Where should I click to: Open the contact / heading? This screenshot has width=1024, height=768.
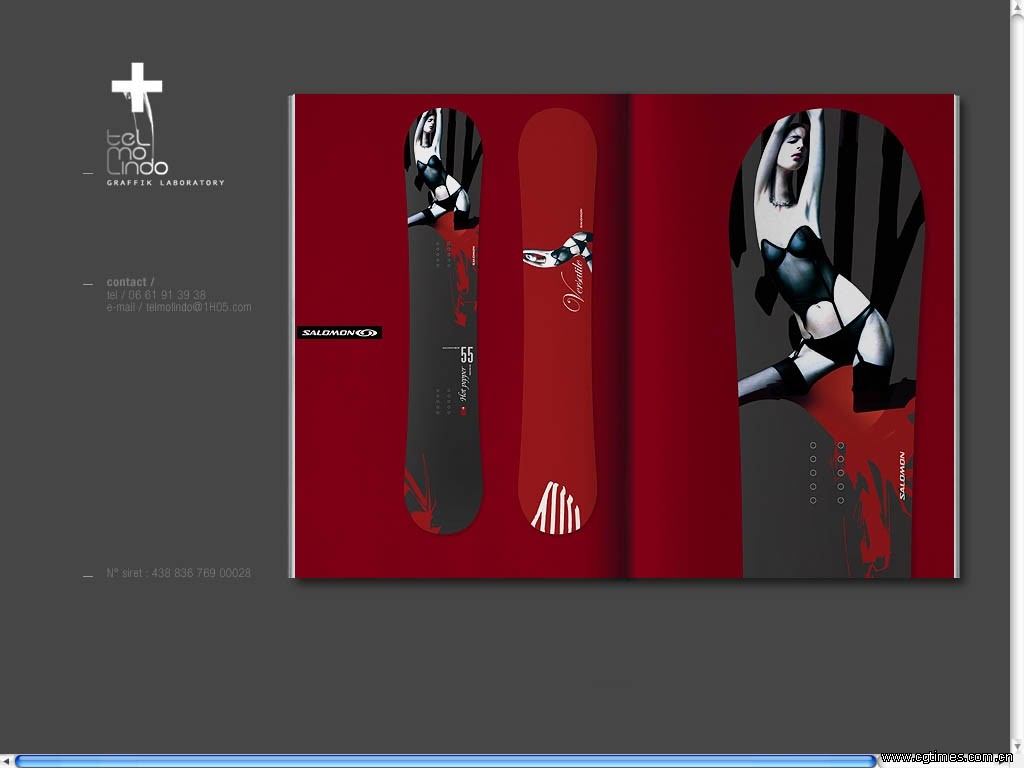click(x=130, y=282)
